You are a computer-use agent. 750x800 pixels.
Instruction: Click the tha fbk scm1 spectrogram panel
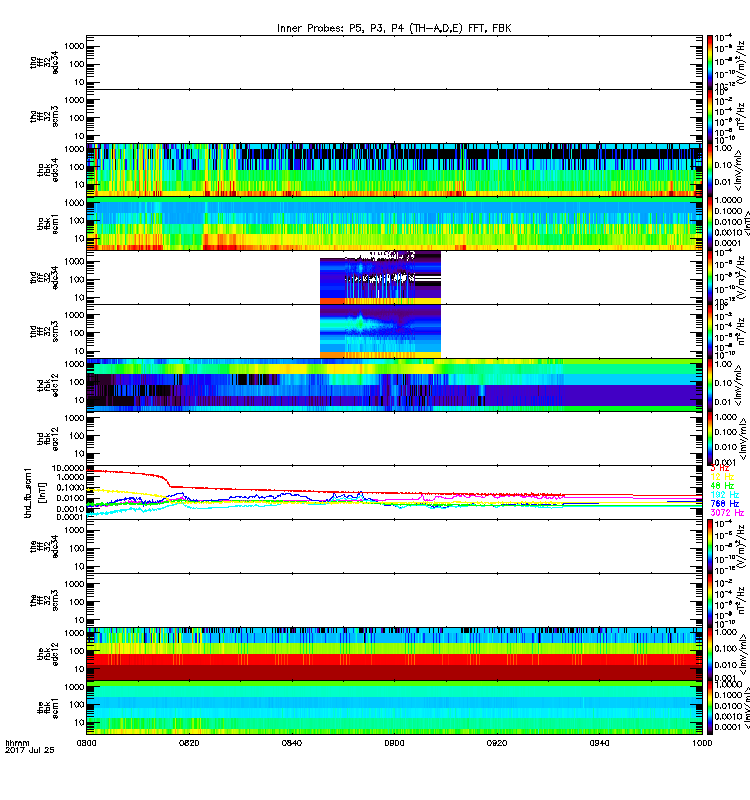pyautogui.click(x=394, y=224)
